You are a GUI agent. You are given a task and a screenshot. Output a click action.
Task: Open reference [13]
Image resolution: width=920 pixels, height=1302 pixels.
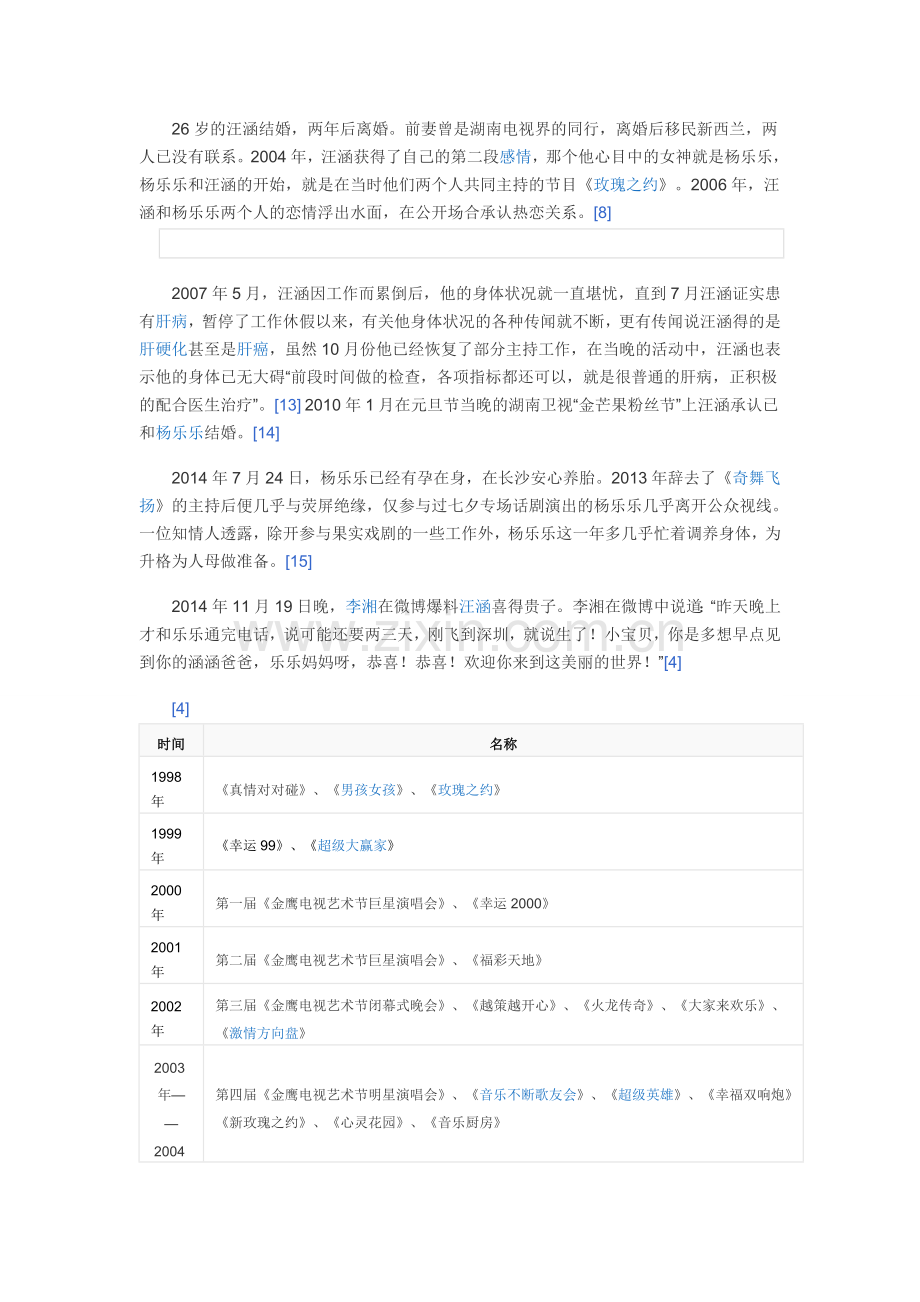(287, 405)
